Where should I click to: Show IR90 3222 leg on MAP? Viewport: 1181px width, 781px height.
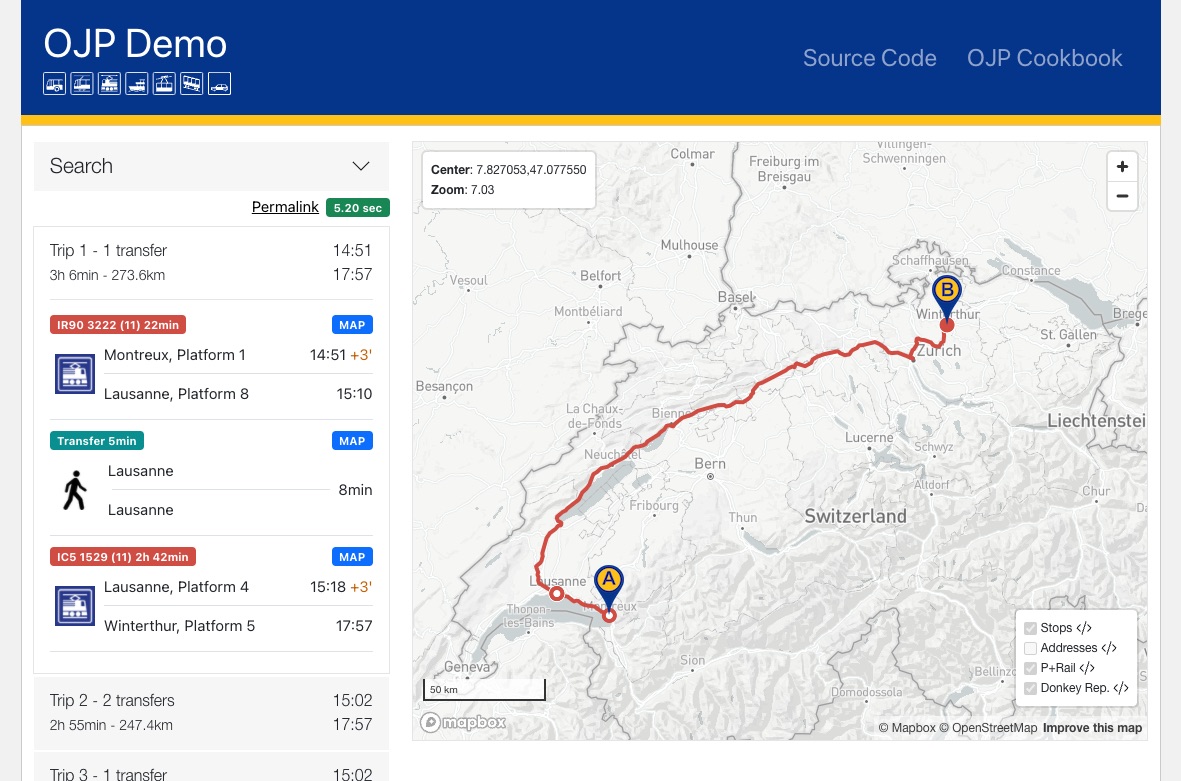click(x=352, y=325)
